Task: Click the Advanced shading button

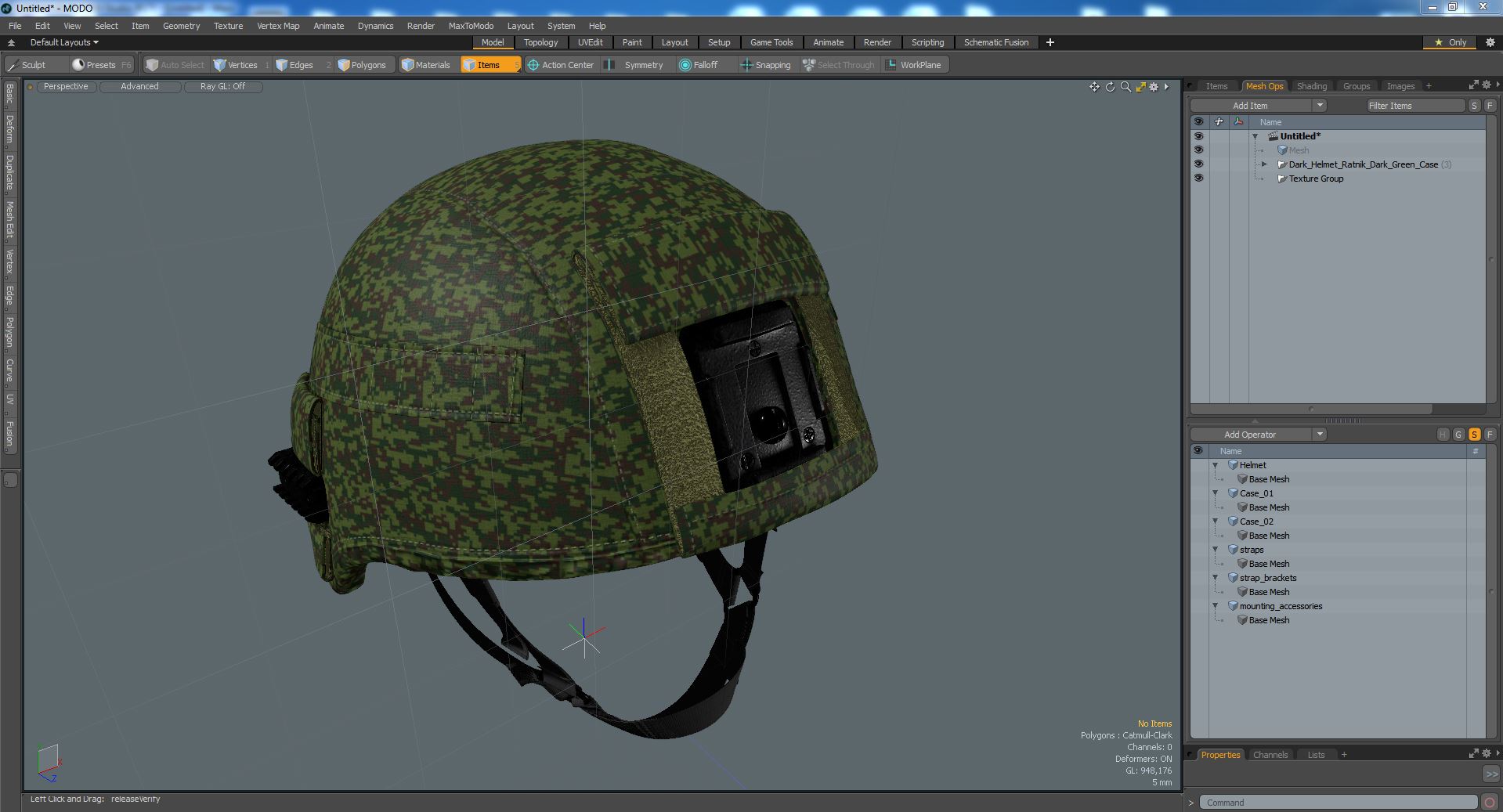Action: coord(139,87)
